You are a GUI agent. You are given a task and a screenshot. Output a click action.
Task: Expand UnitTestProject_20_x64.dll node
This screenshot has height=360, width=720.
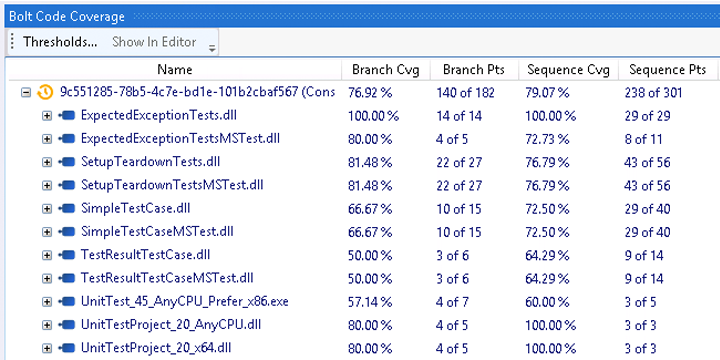click(x=47, y=349)
